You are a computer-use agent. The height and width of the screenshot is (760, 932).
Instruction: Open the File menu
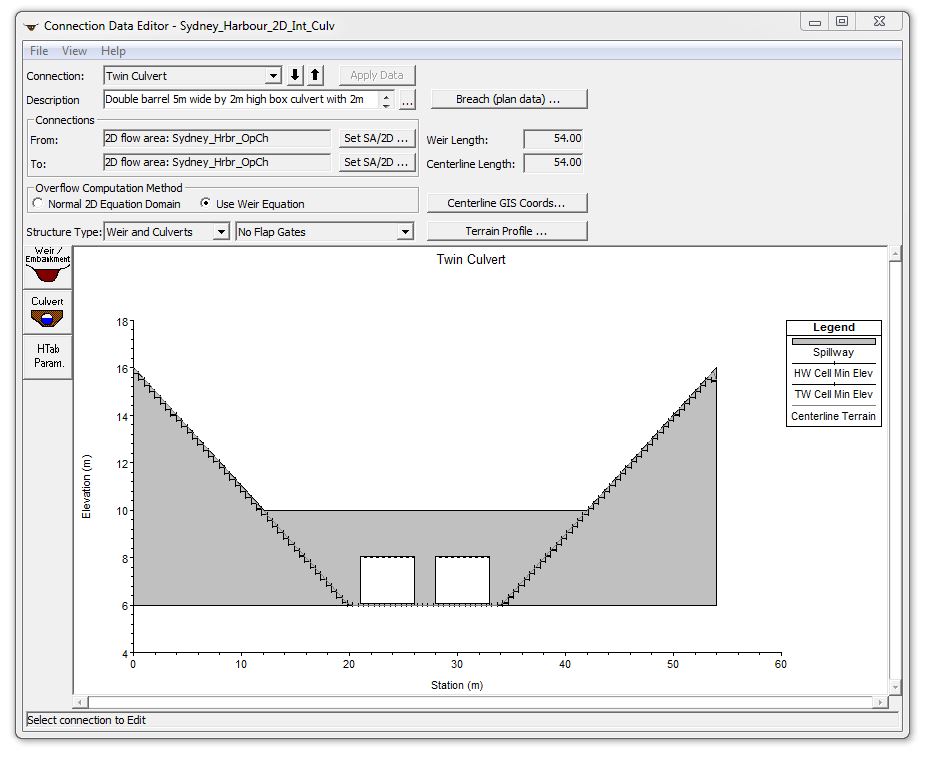tap(39, 51)
